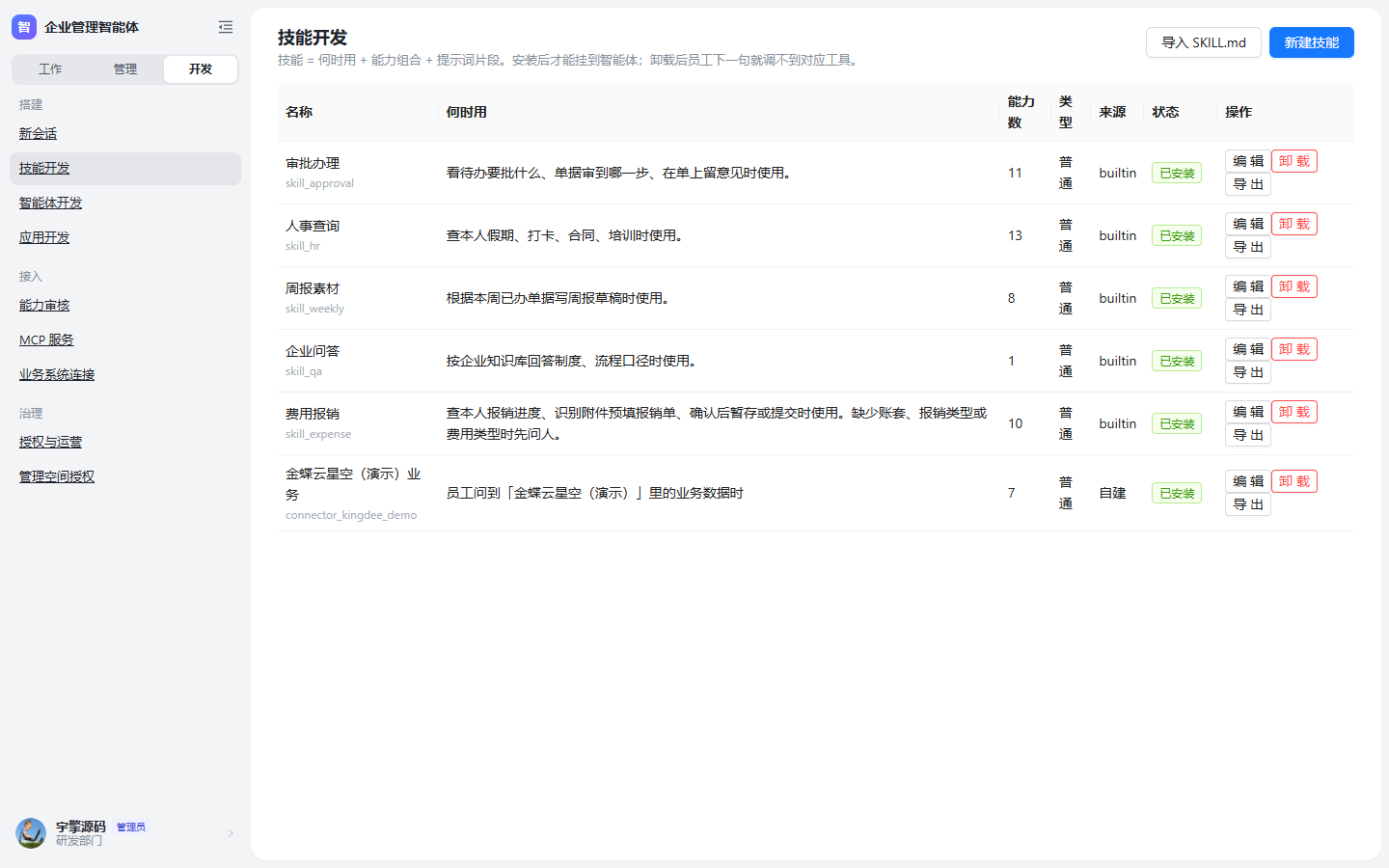Click the user avatar picture
This screenshot has height=868, width=1389.
coord(31,833)
